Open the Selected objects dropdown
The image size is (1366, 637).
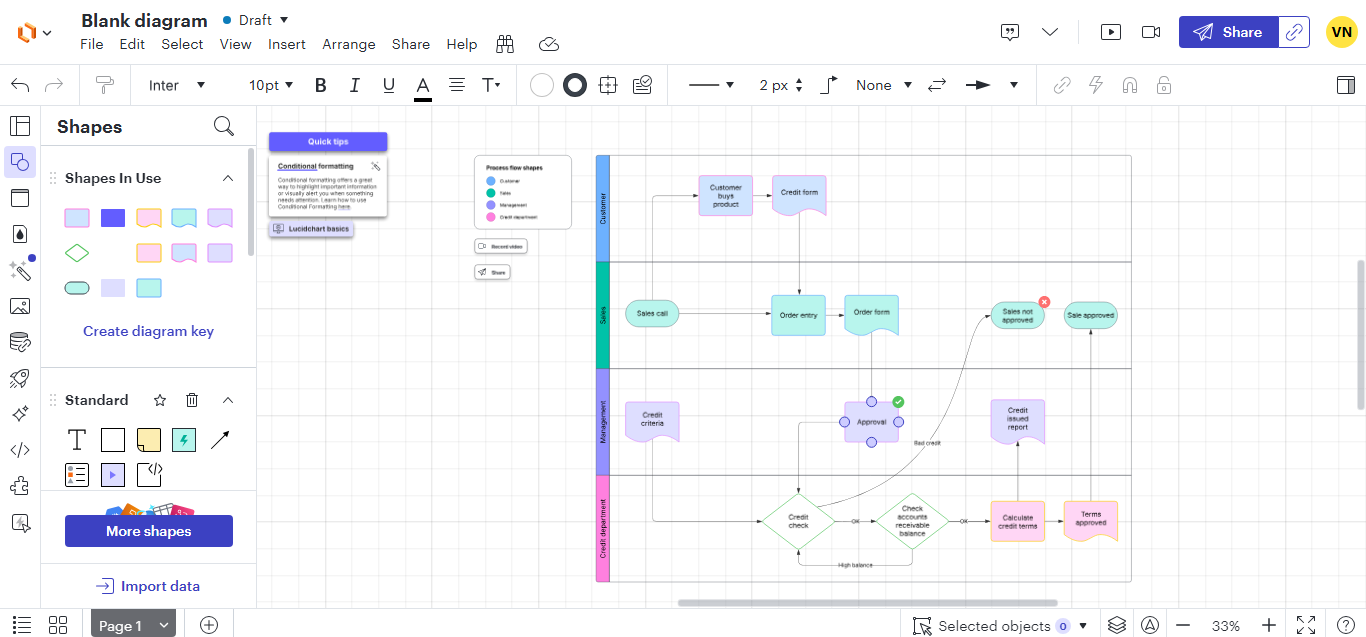point(1000,625)
